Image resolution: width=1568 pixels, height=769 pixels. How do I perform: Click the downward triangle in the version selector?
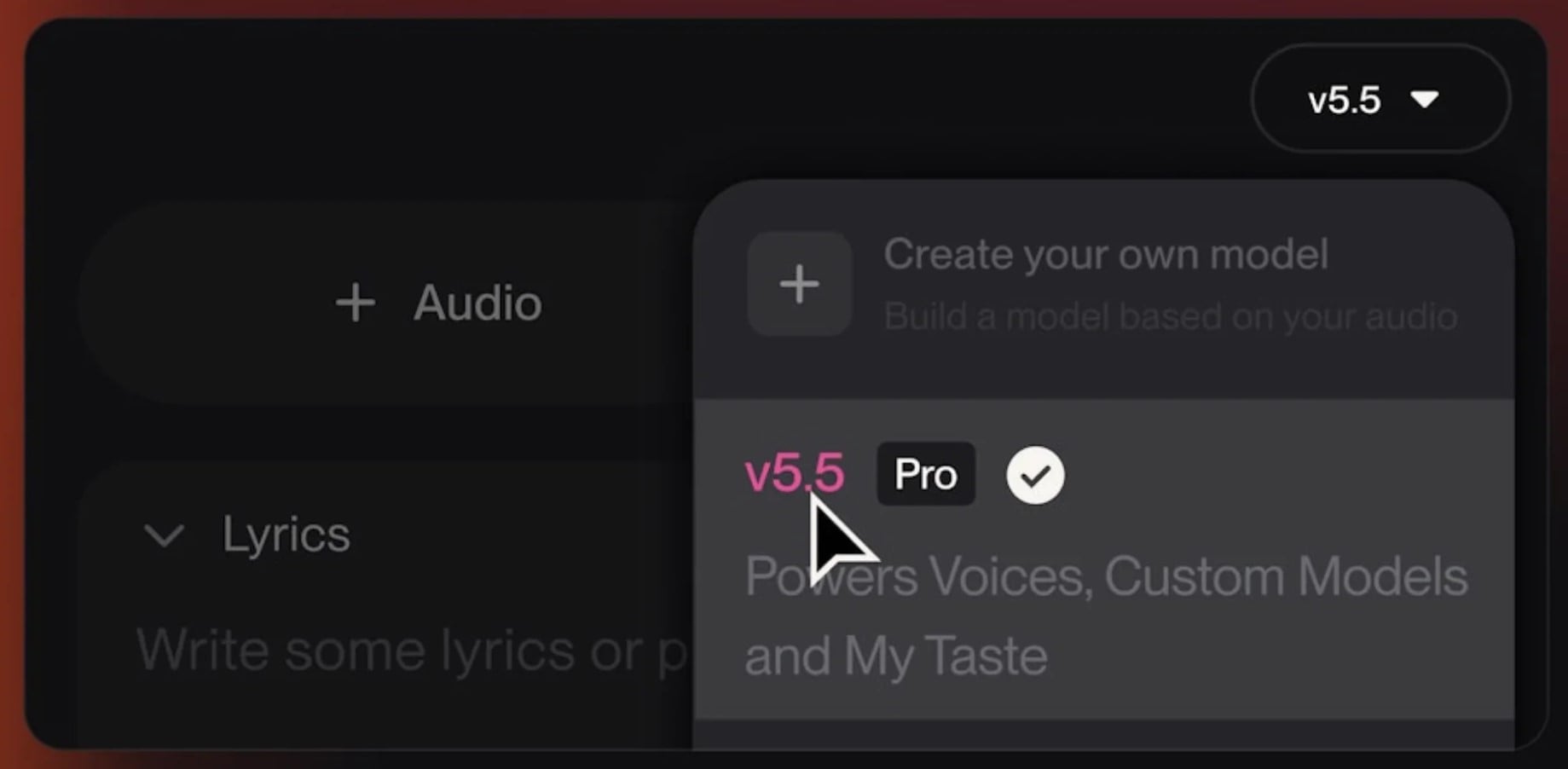click(x=1424, y=100)
